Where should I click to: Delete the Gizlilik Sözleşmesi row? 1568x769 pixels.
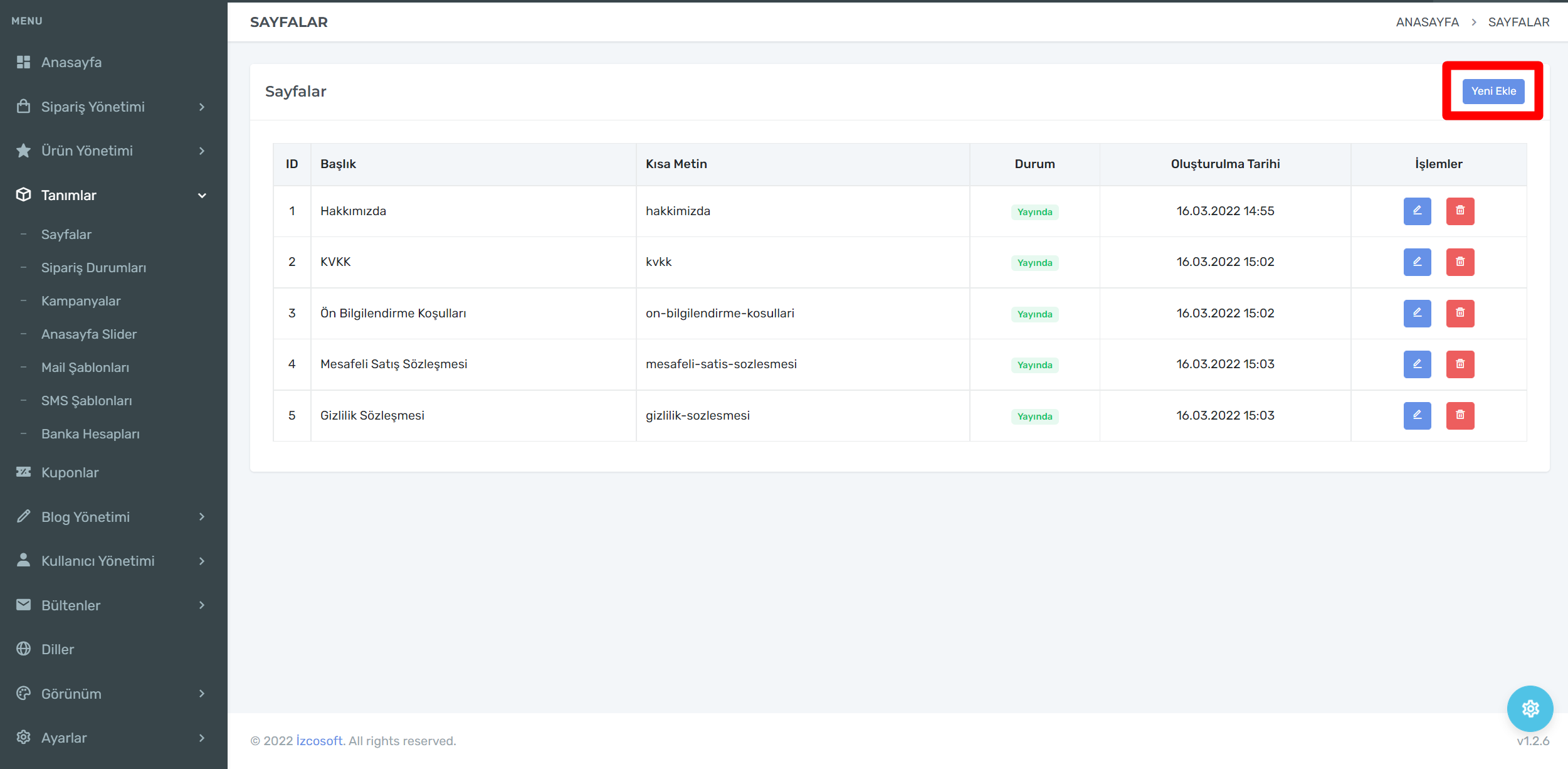pyautogui.click(x=1460, y=416)
